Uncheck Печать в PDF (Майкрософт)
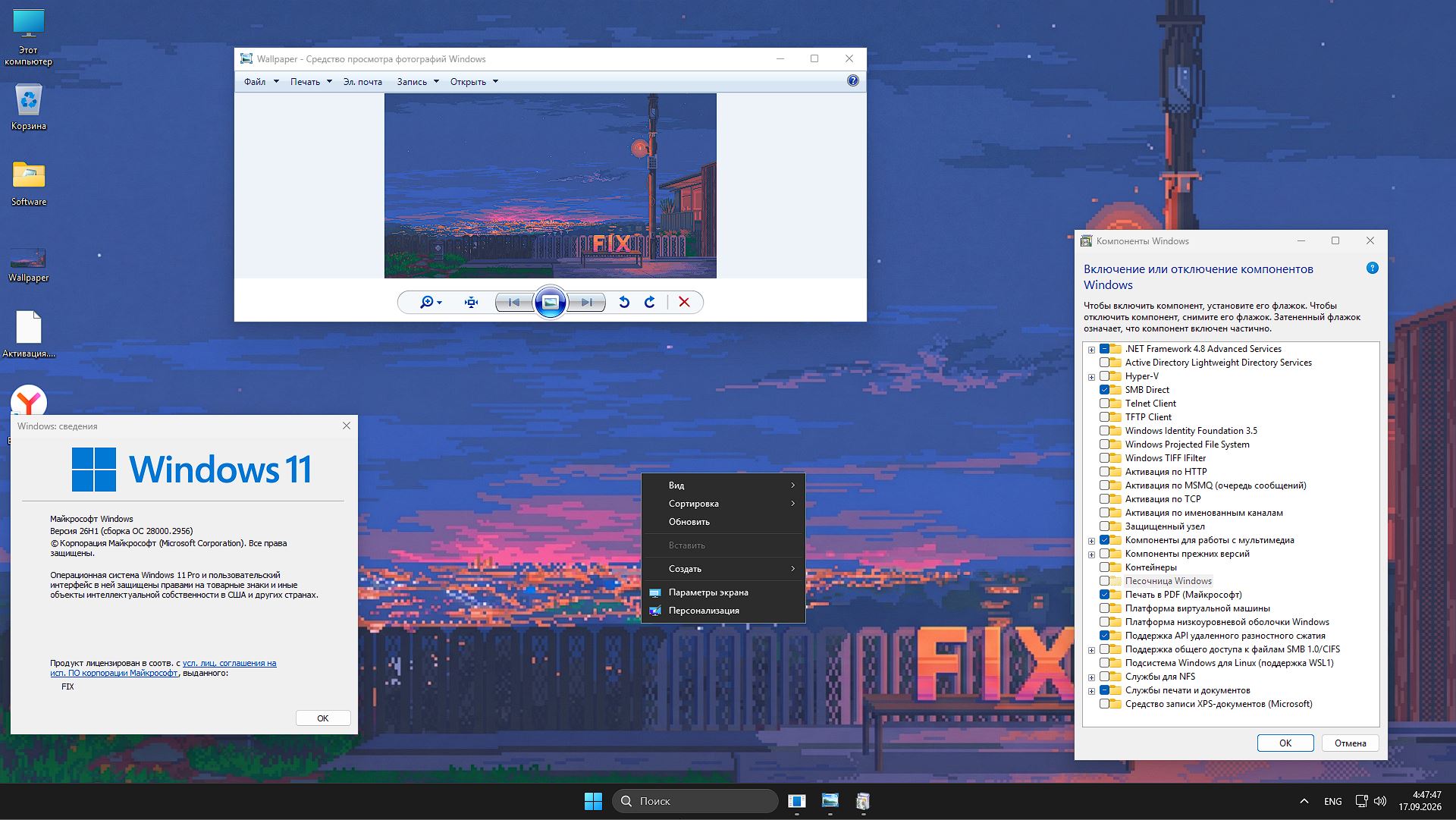The image size is (1456, 820). pos(1104,595)
